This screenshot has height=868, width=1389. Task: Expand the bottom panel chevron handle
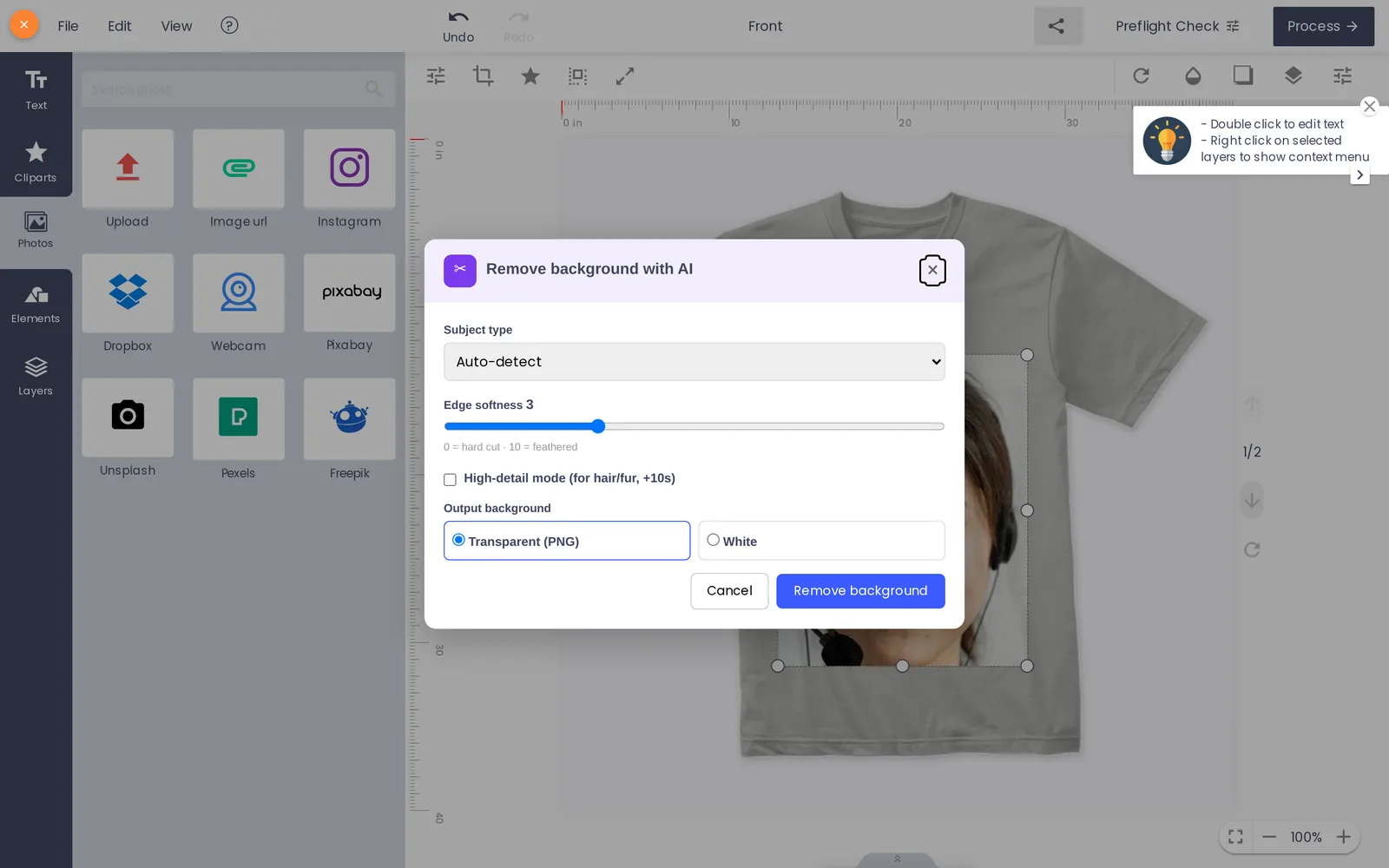tap(898, 859)
